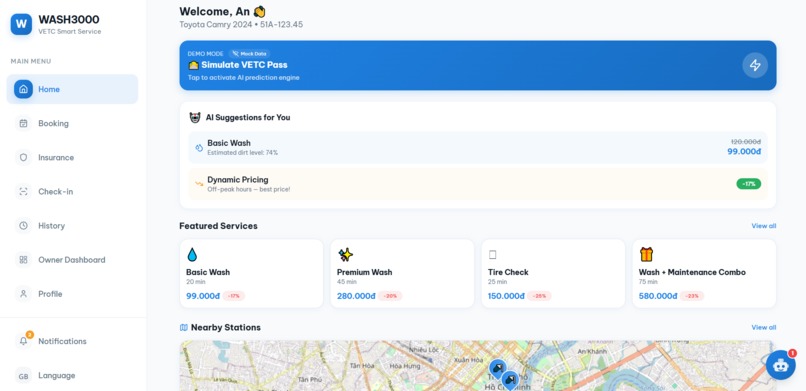Select History in main menu
Viewport: 806px width, 391px height.
(72, 226)
